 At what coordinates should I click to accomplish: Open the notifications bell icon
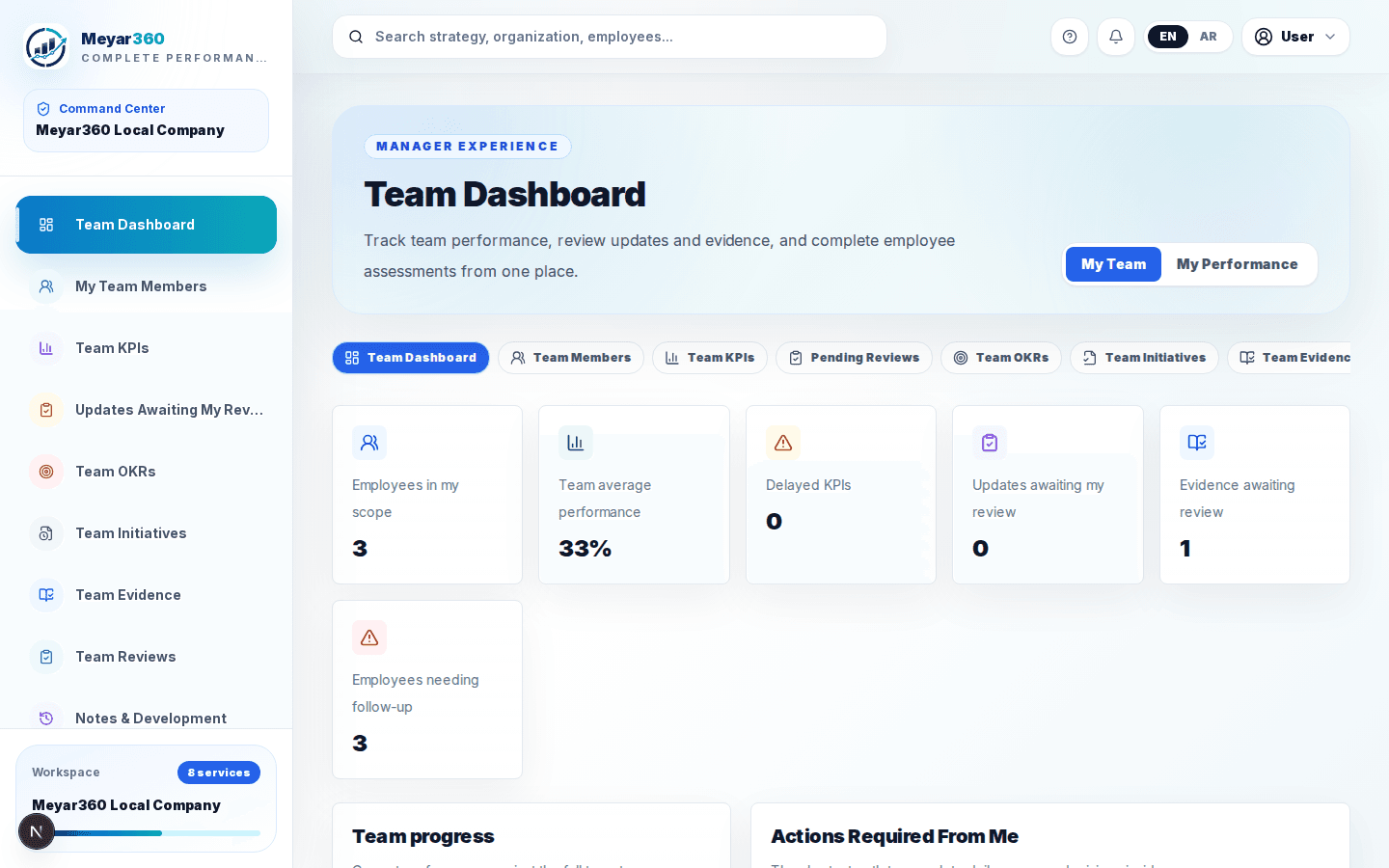point(1116,37)
